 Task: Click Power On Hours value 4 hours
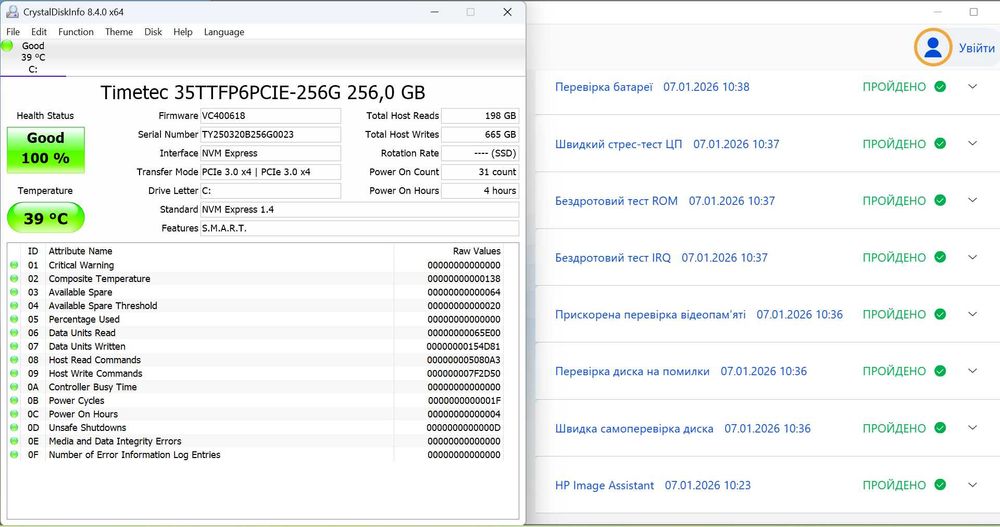coord(480,191)
